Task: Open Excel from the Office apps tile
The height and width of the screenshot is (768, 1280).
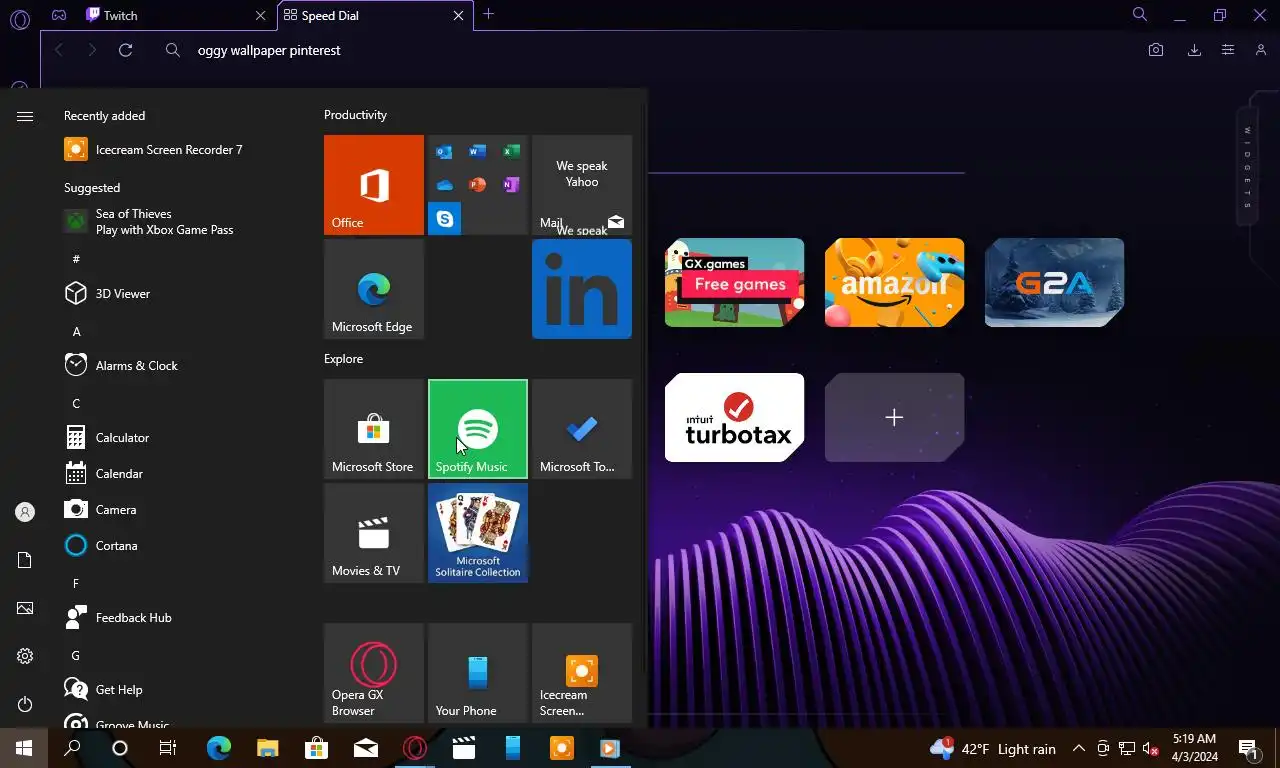Action: (x=511, y=152)
